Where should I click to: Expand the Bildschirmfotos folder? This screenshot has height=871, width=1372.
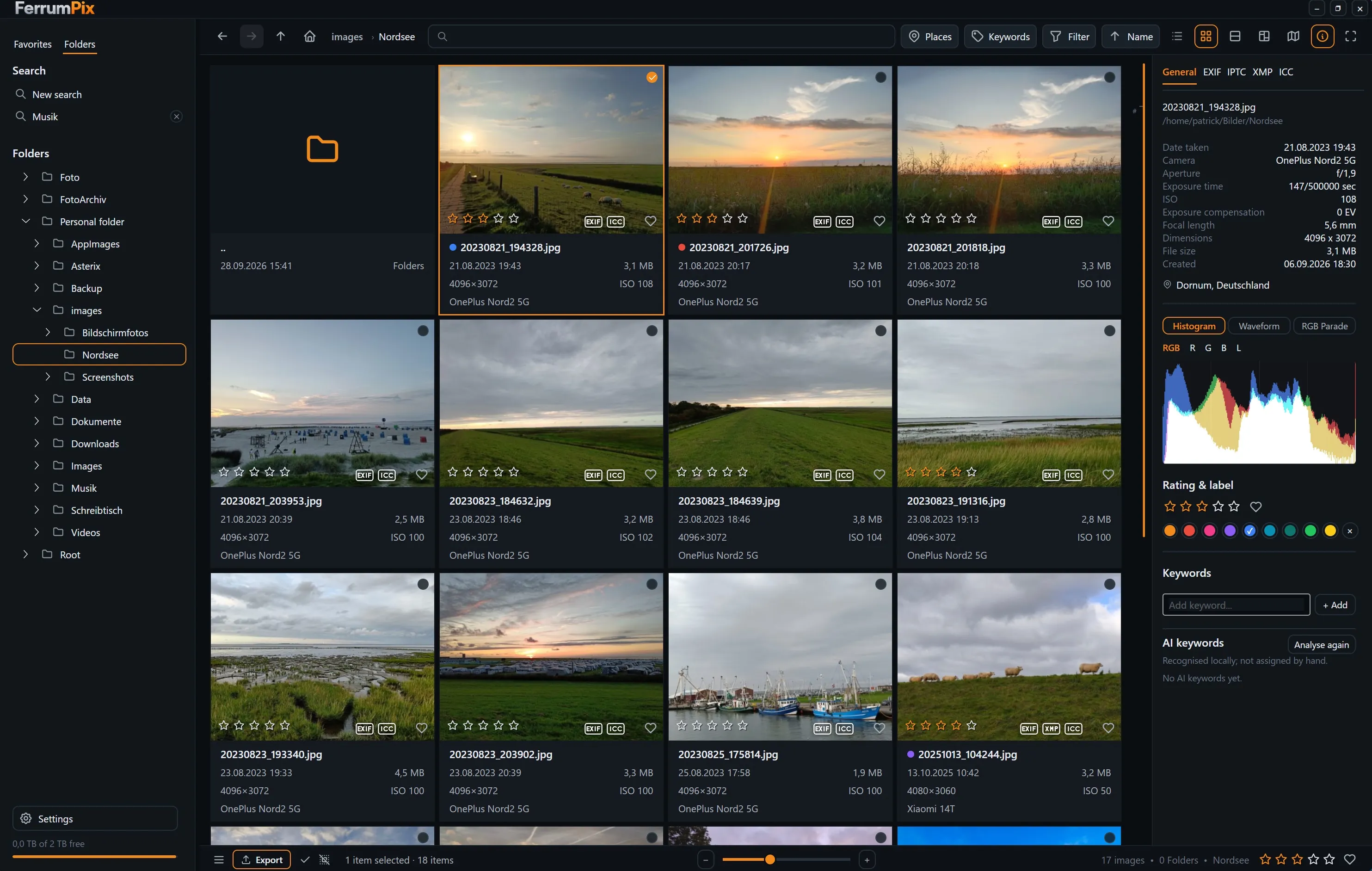(47, 332)
